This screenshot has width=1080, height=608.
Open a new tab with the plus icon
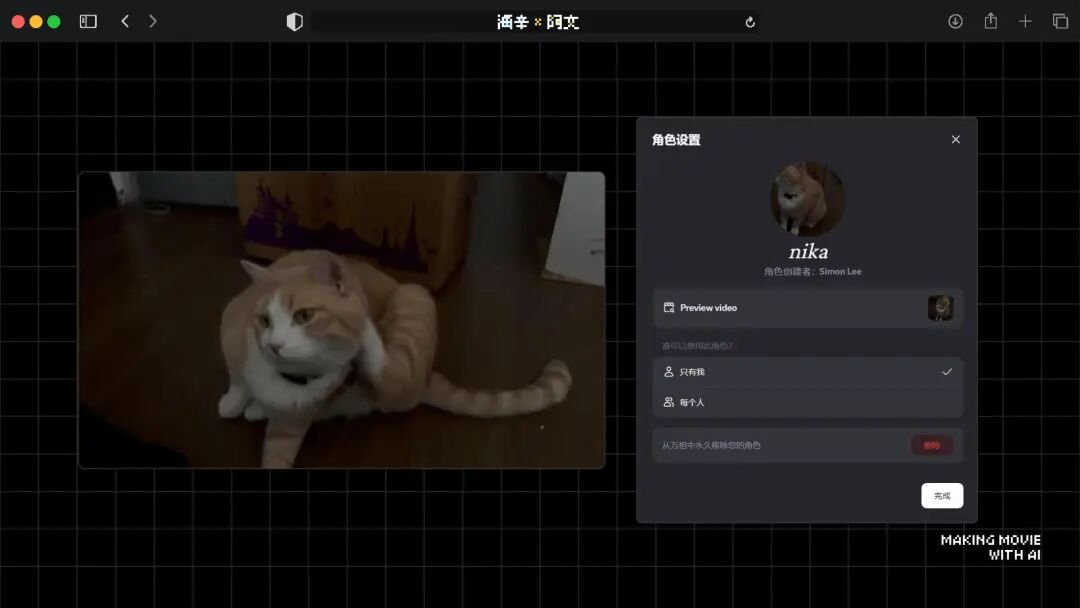click(x=1026, y=21)
